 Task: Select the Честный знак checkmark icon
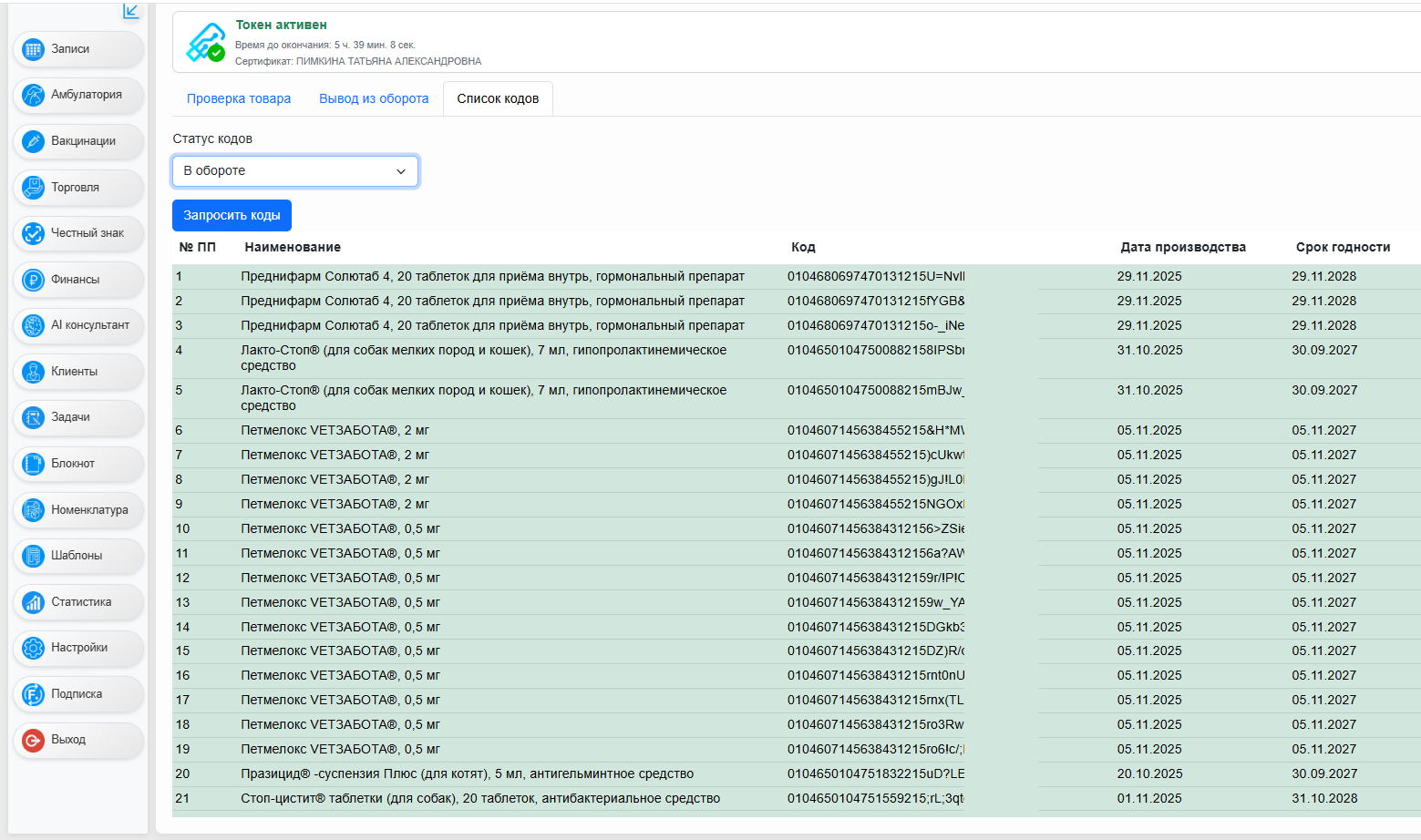tap(34, 233)
